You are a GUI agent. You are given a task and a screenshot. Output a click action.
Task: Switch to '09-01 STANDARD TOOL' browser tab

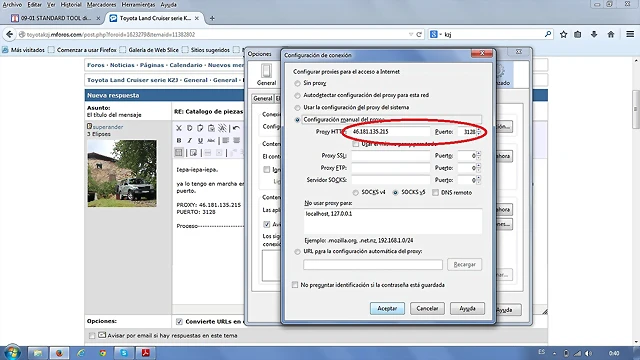click(x=56, y=18)
